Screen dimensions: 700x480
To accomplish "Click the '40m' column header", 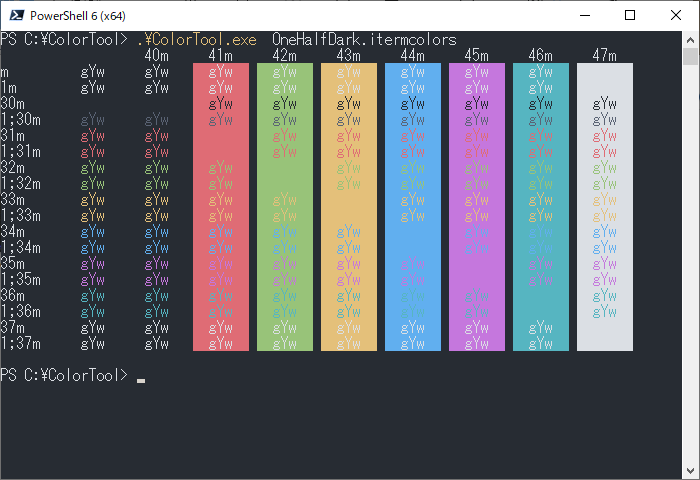I will pyautogui.click(x=157, y=56).
